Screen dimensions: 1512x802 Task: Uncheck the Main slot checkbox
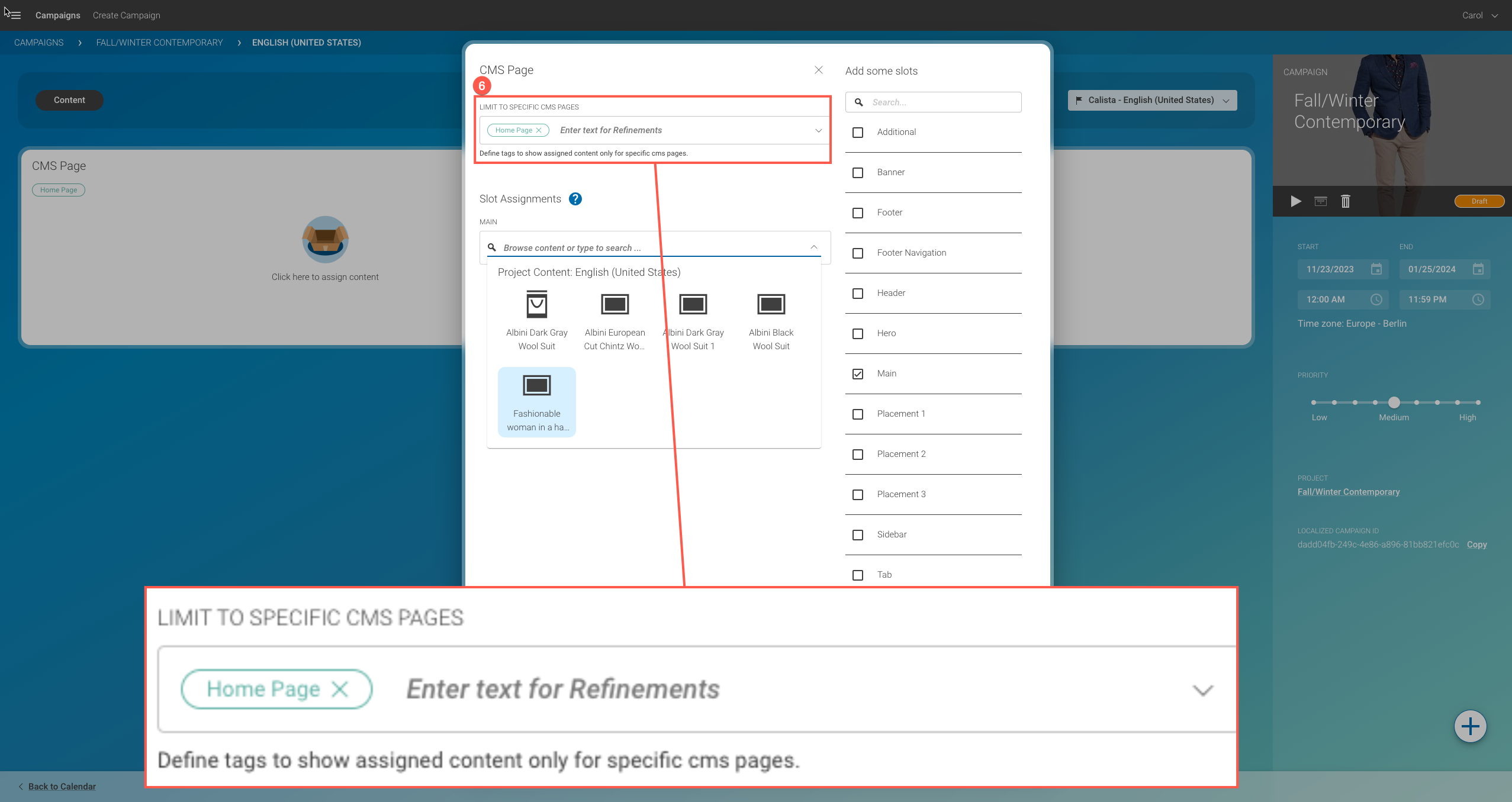pos(858,374)
